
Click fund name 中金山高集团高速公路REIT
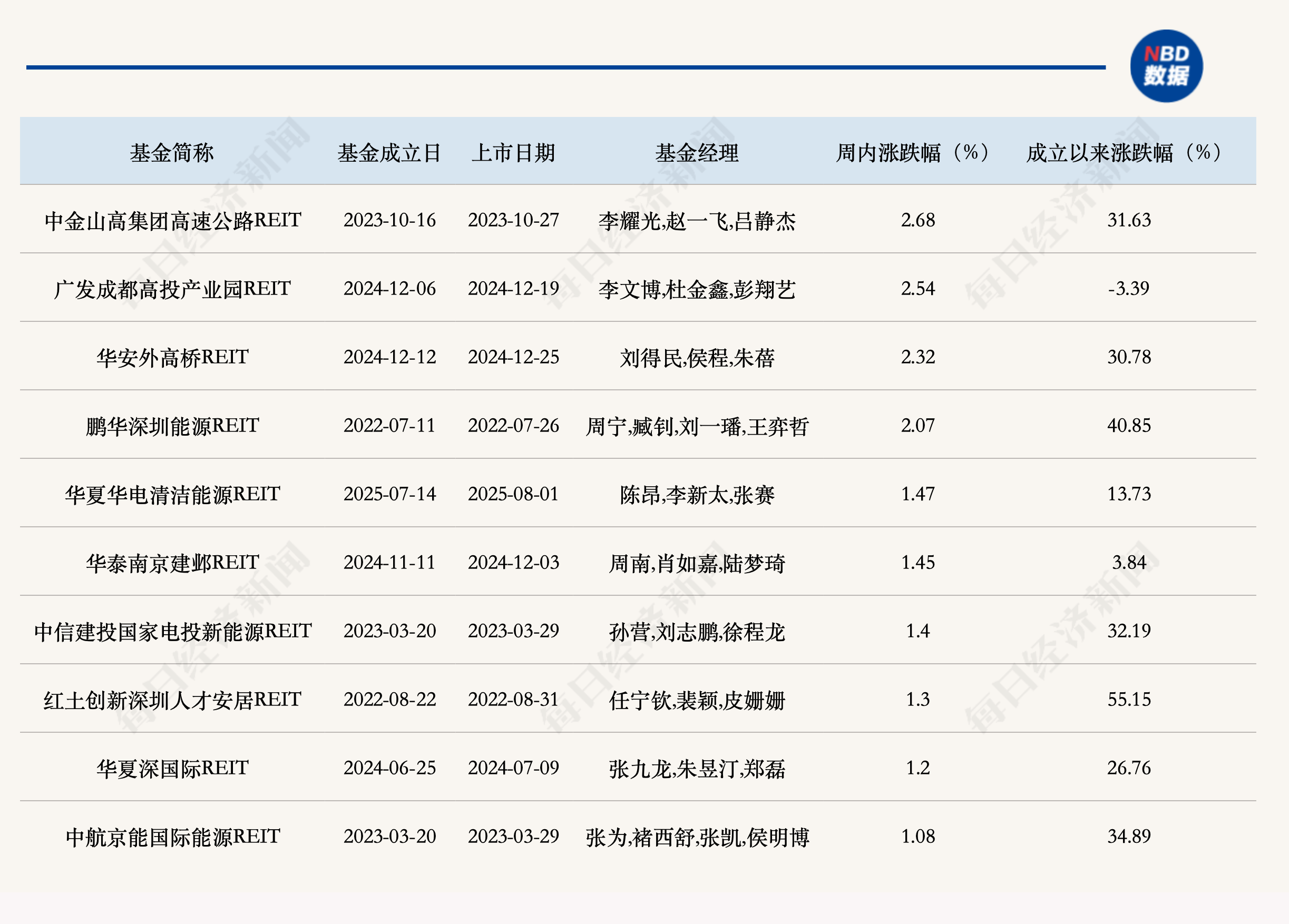(173, 221)
